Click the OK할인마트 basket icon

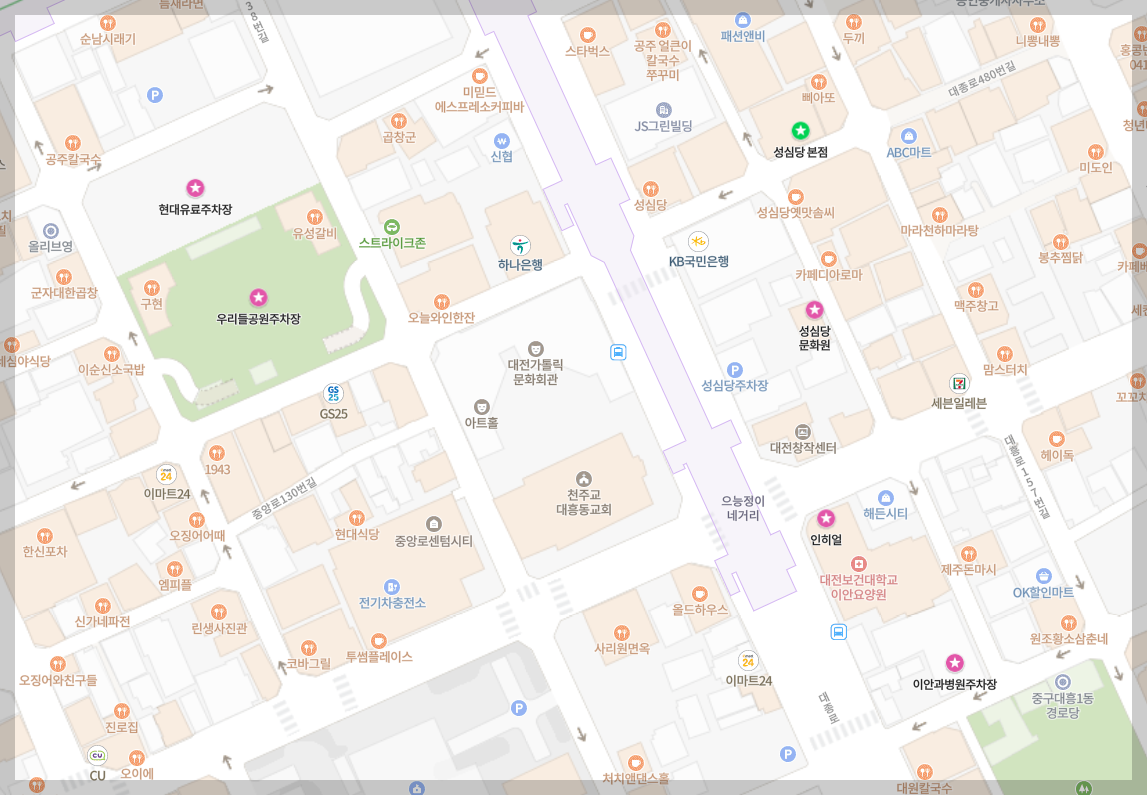coord(1044,576)
